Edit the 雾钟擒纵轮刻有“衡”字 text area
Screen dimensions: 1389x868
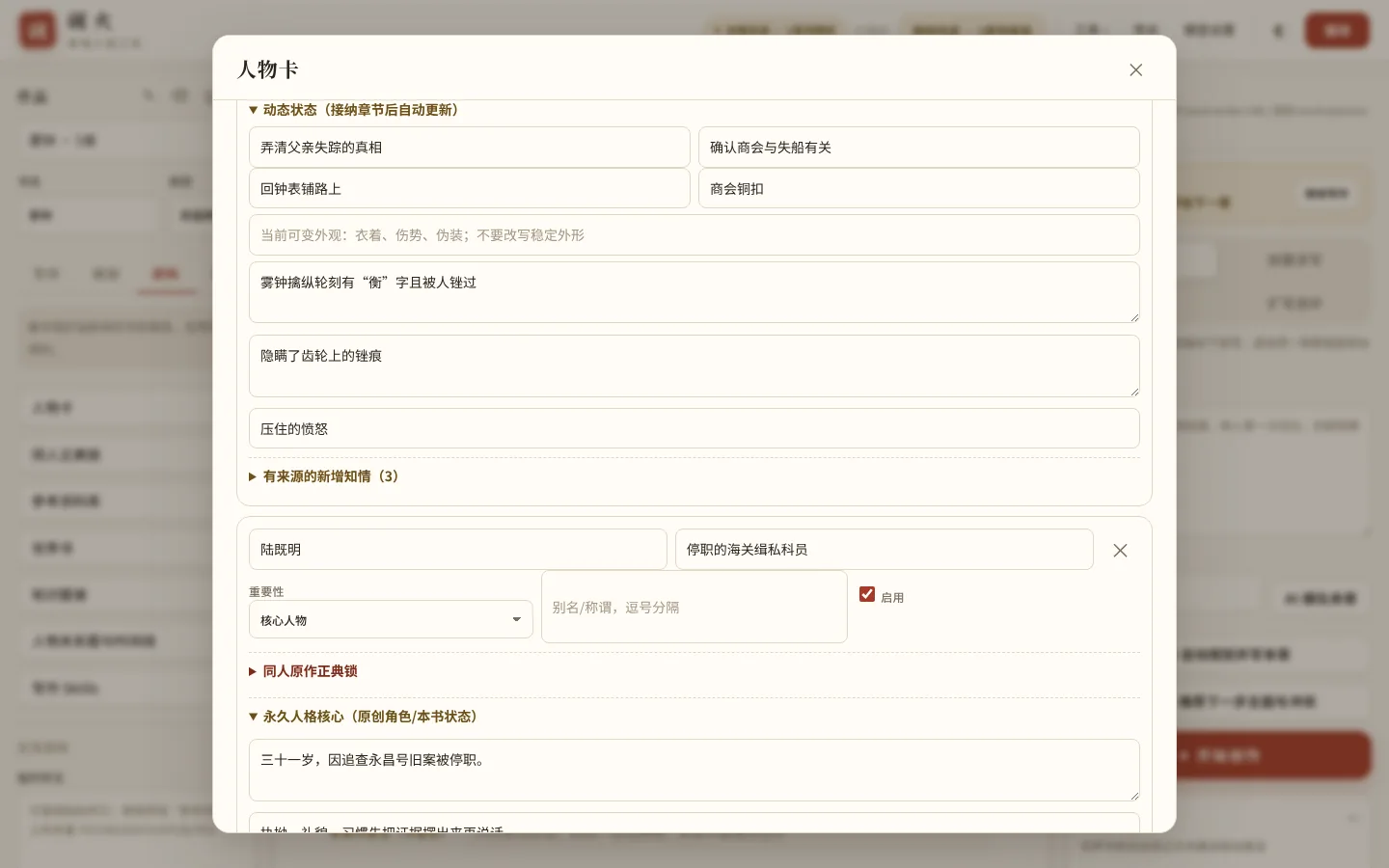click(x=694, y=292)
